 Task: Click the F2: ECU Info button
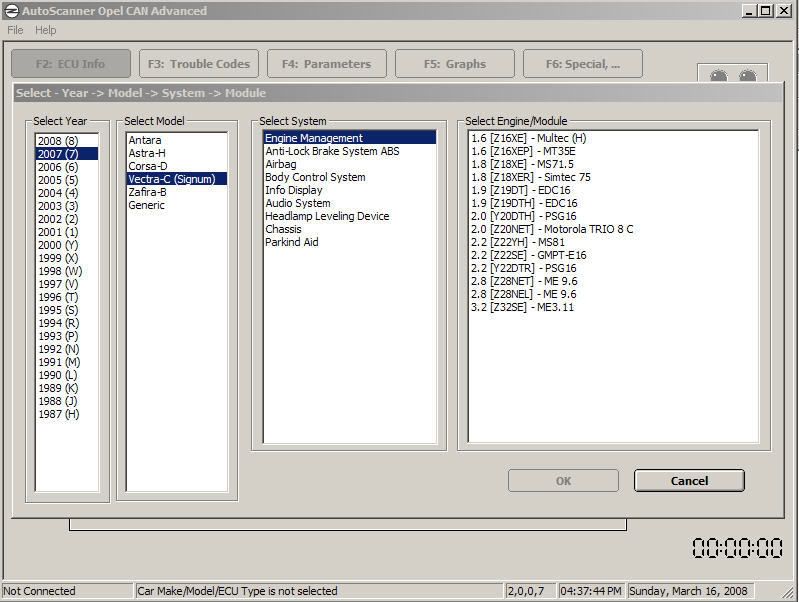tap(71, 64)
